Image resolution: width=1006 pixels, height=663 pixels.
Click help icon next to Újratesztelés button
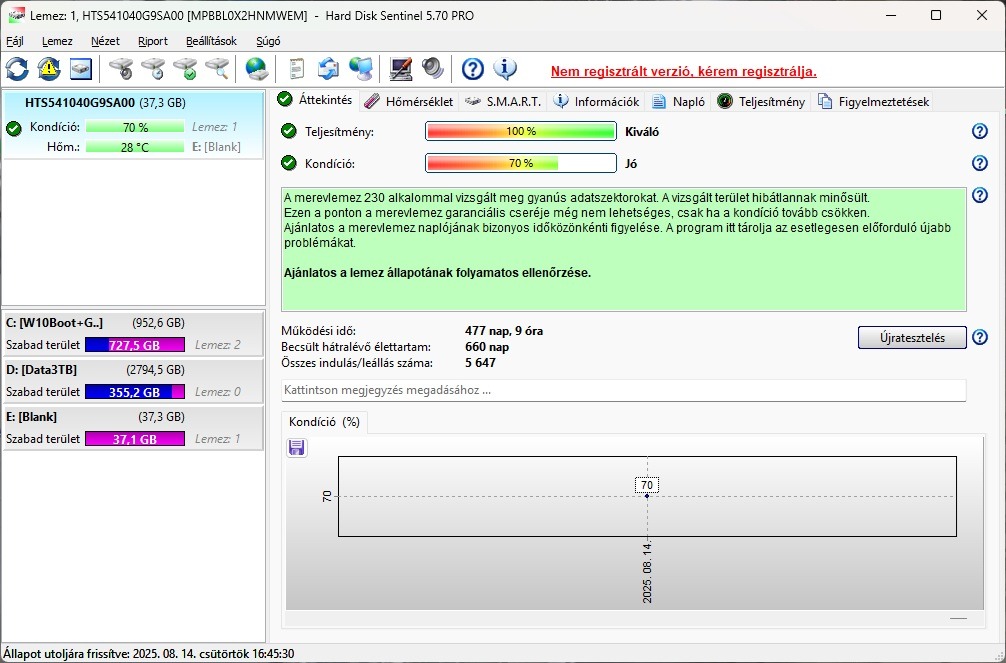tap(980, 337)
